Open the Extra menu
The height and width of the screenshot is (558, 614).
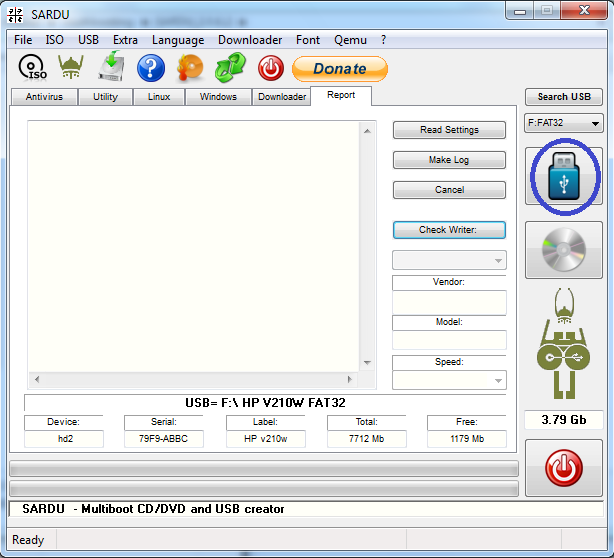point(125,40)
